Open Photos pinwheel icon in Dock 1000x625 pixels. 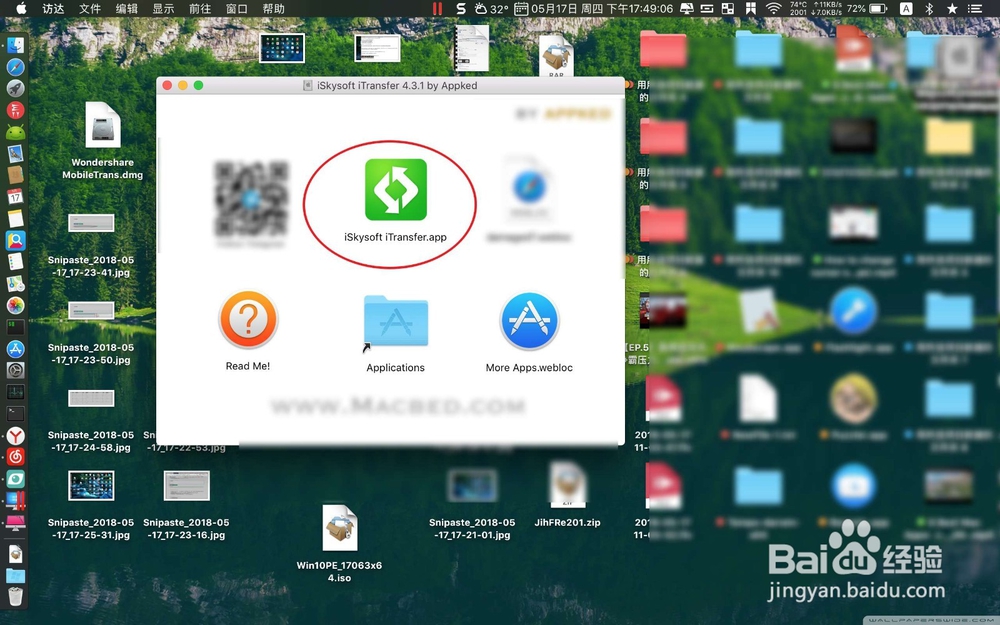15,305
